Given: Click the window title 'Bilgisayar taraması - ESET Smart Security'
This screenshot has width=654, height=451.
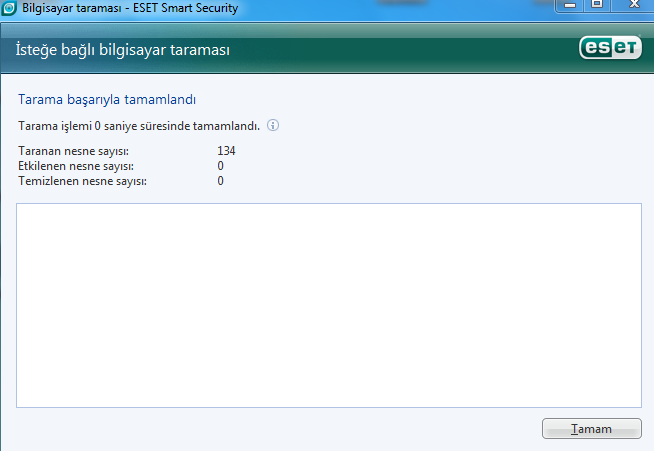Looking at the screenshot, I should coord(130,8).
